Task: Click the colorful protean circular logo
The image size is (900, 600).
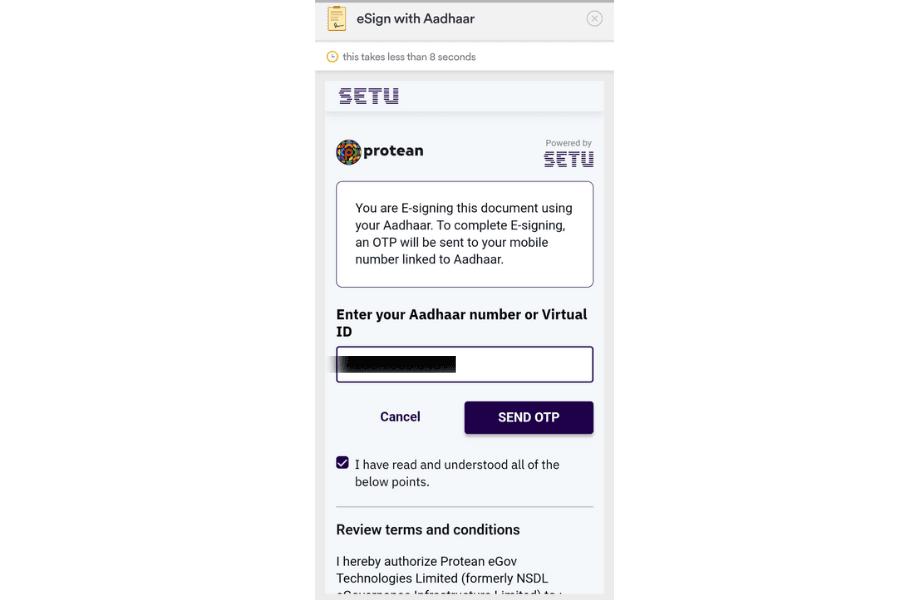Action: (x=348, y=152)
